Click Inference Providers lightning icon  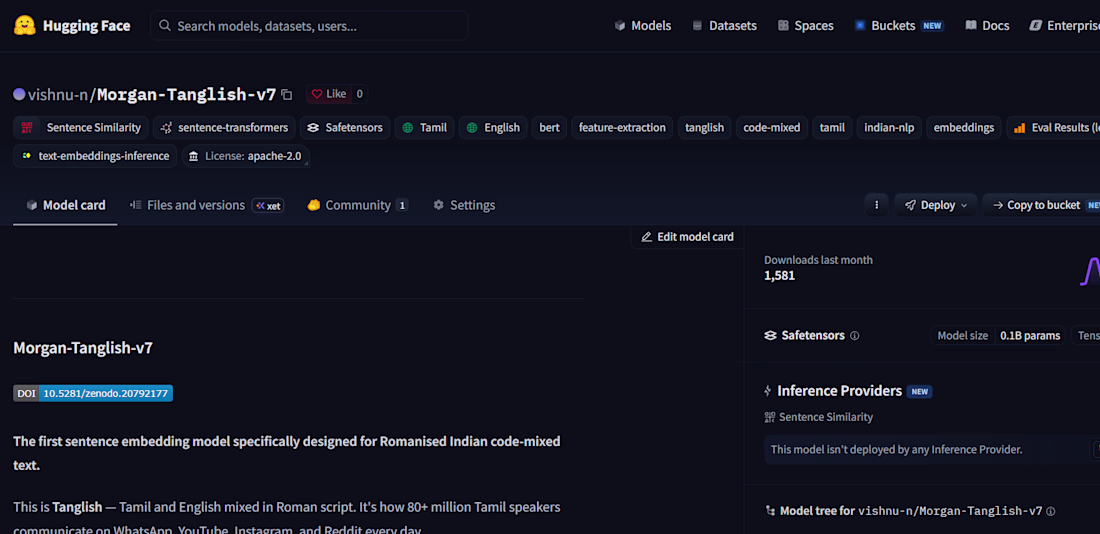coord(767,391)
